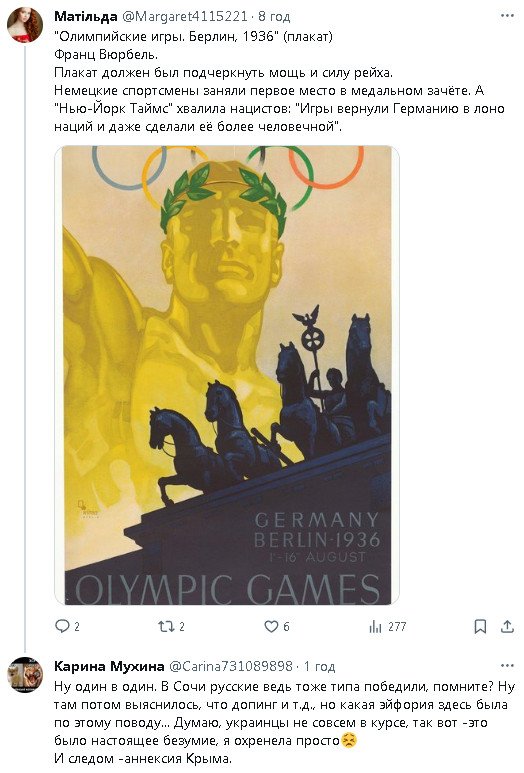524x773 pixels.
Task: Click the handle @Margaret4115221
Action: pos(184,16)
